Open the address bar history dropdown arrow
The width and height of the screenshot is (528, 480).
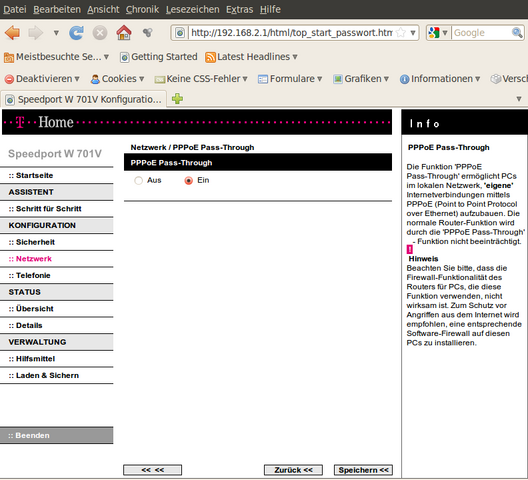coord(412,33)
